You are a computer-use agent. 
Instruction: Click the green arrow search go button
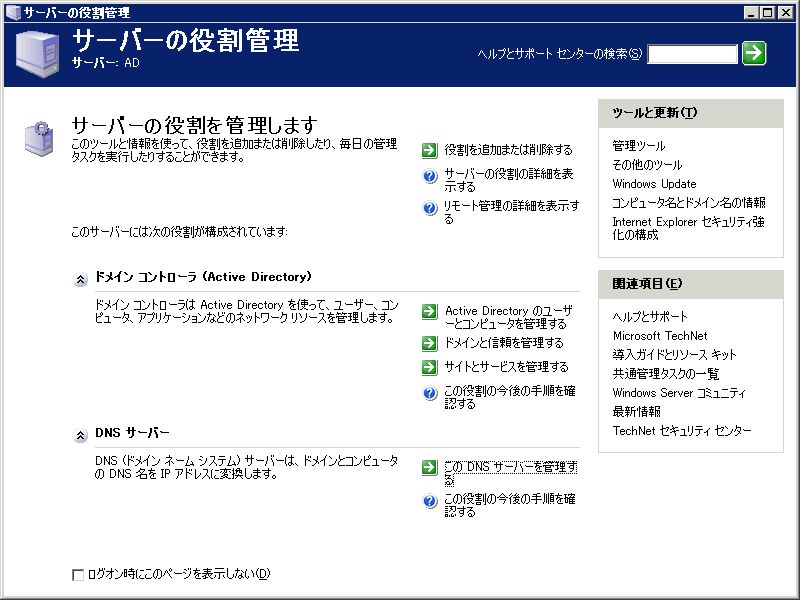click(754, 53)
